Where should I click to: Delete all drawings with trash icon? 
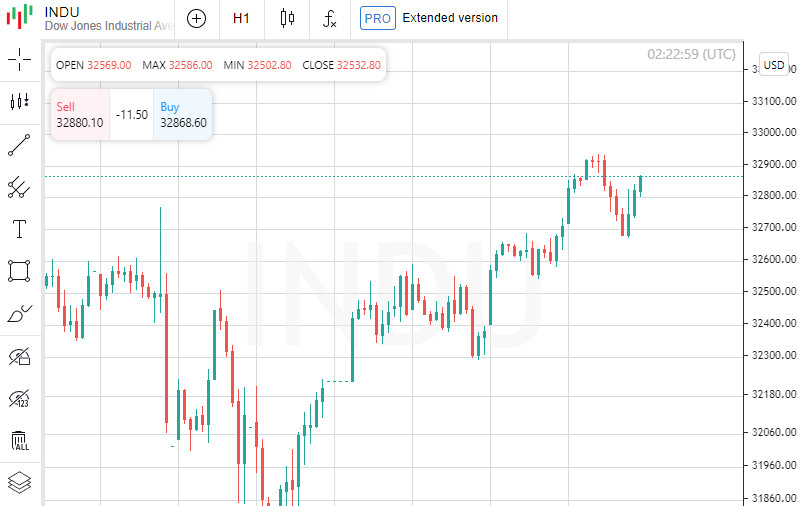pyautogui.click(x=19, y=441)
